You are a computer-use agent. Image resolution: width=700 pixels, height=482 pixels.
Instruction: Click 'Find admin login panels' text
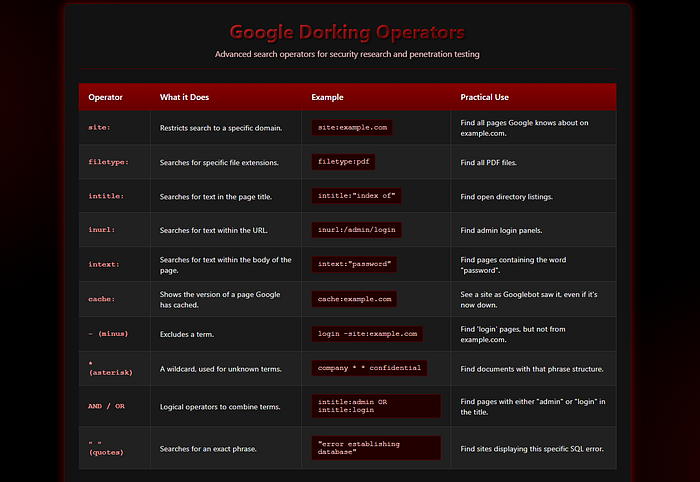501,230
